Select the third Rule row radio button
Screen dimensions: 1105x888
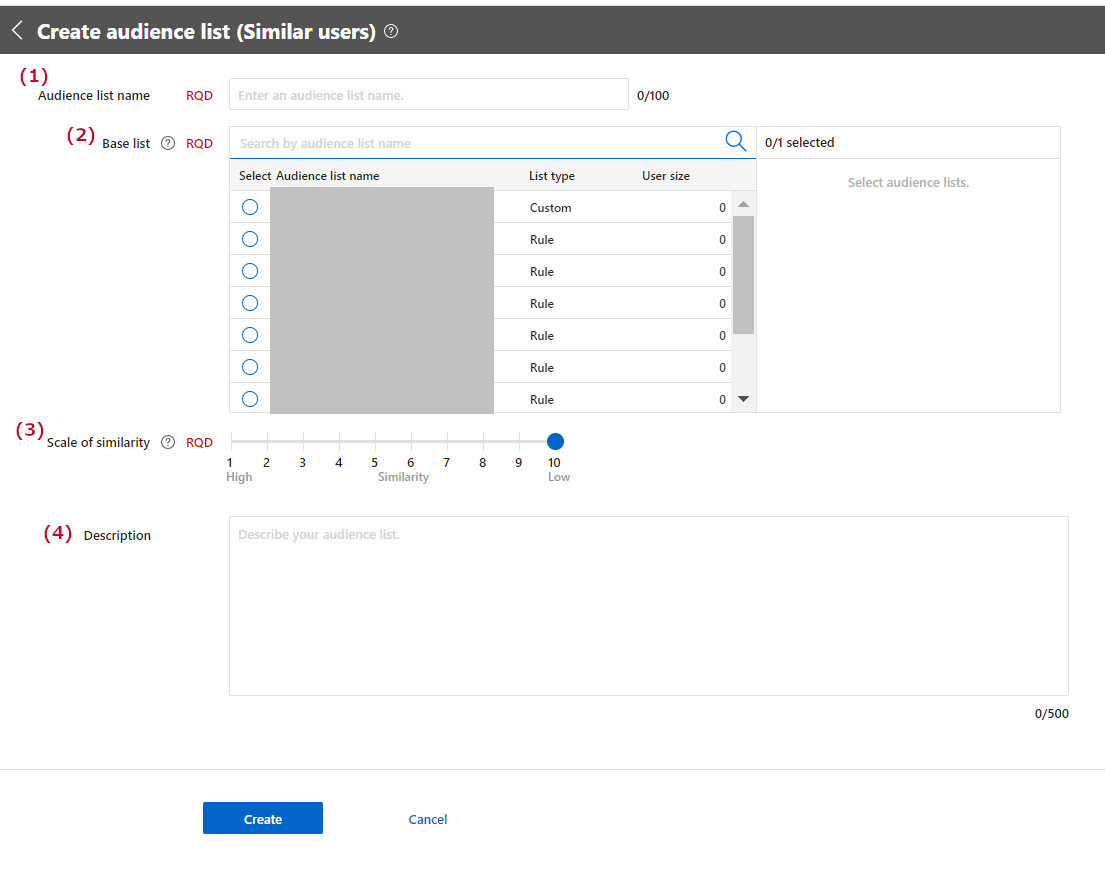[250, 303]
